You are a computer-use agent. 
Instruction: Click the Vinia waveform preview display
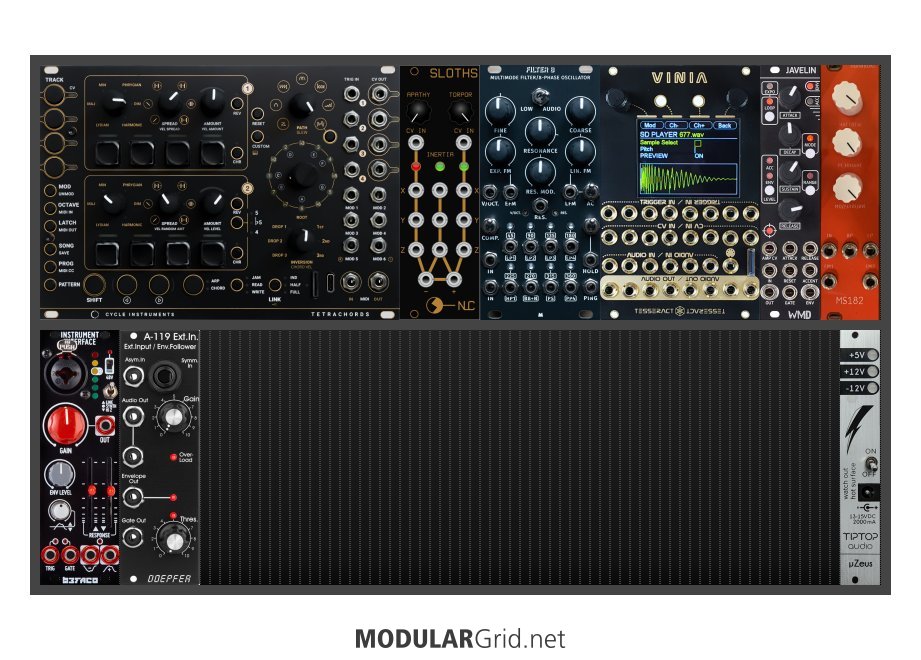[688, 179]
